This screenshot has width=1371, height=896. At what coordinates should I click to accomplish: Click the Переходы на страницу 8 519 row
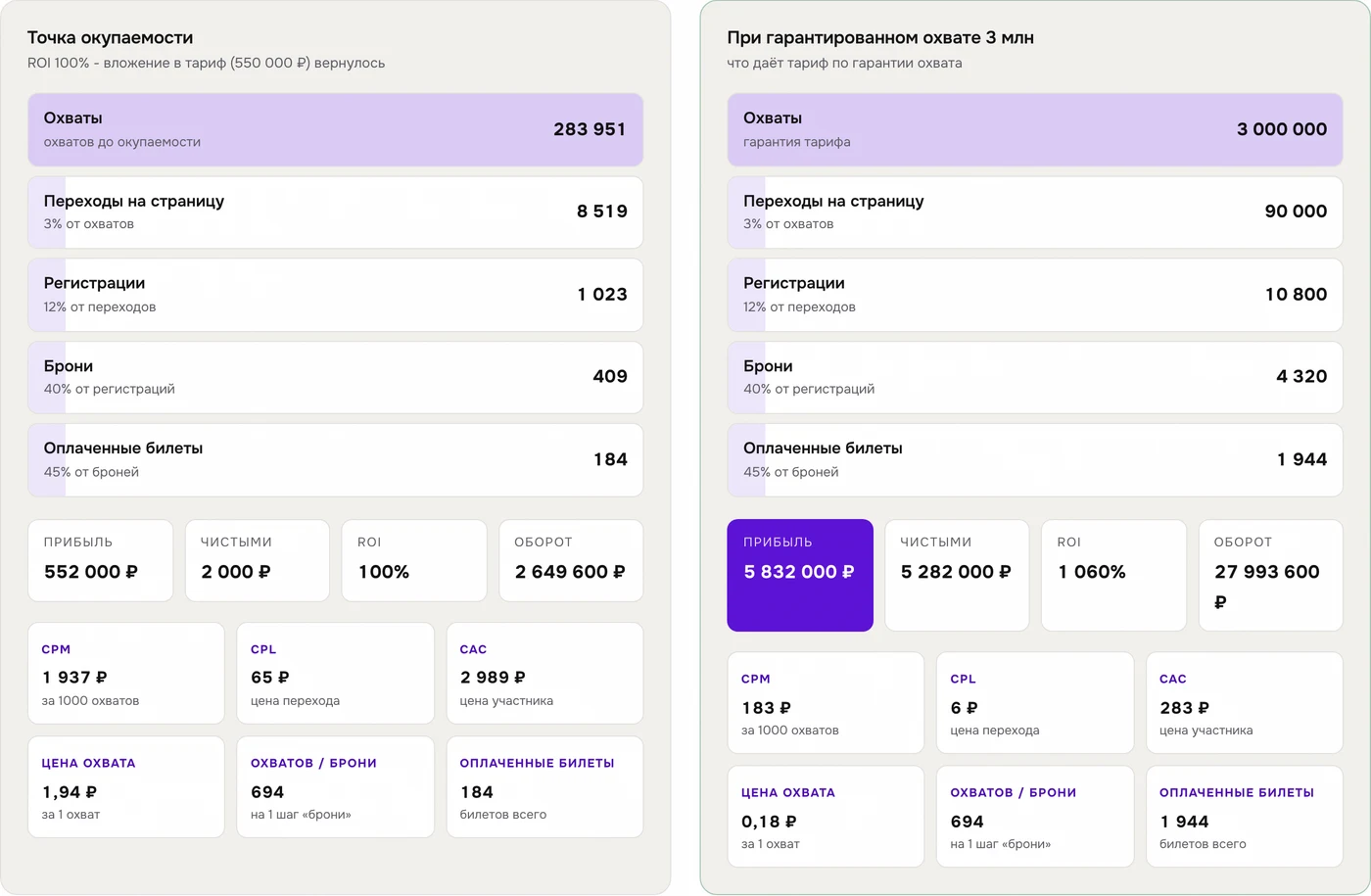click(335, 212)
